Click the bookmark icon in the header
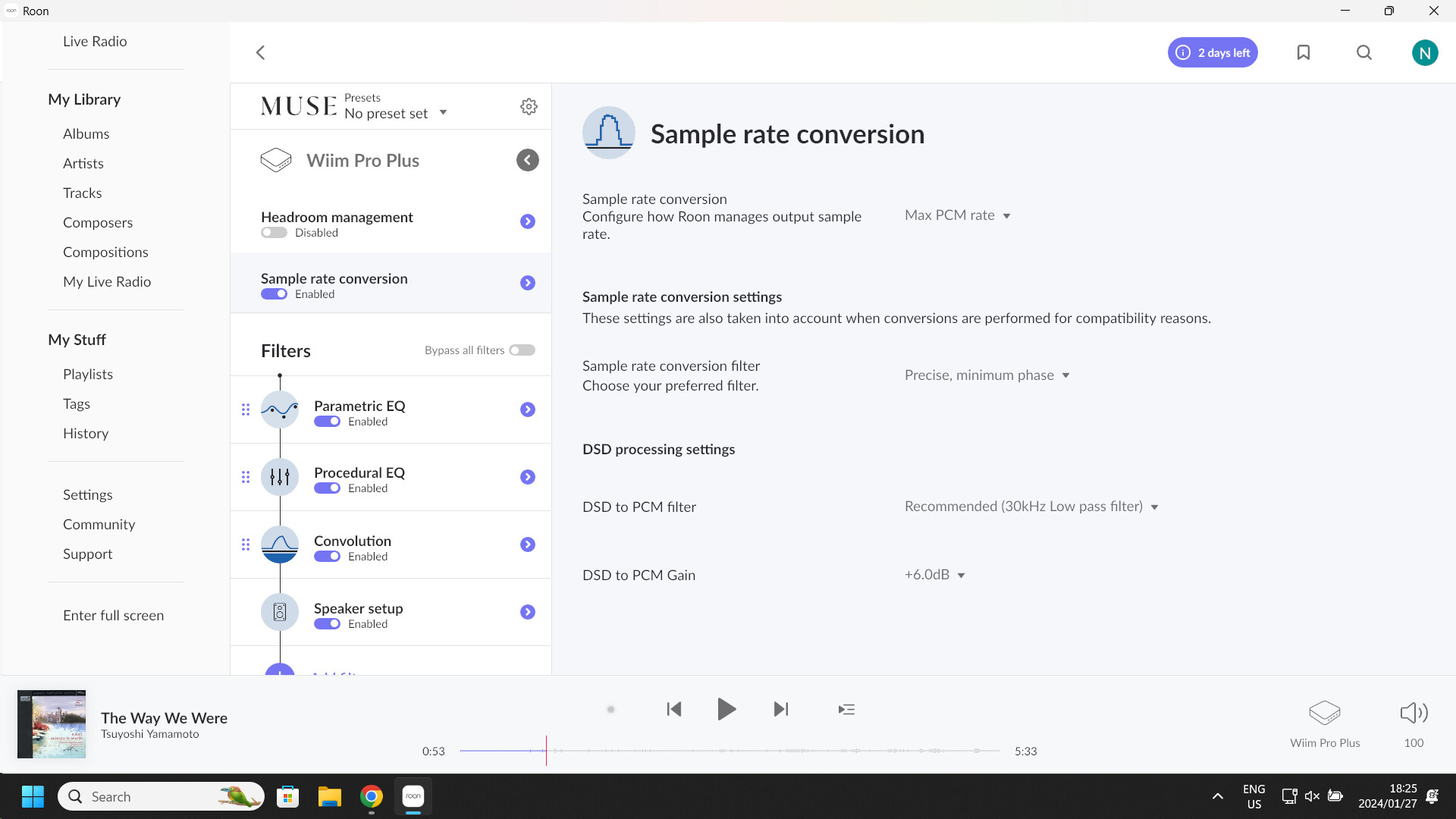The image size is (1456, 819). (1304, 52)
